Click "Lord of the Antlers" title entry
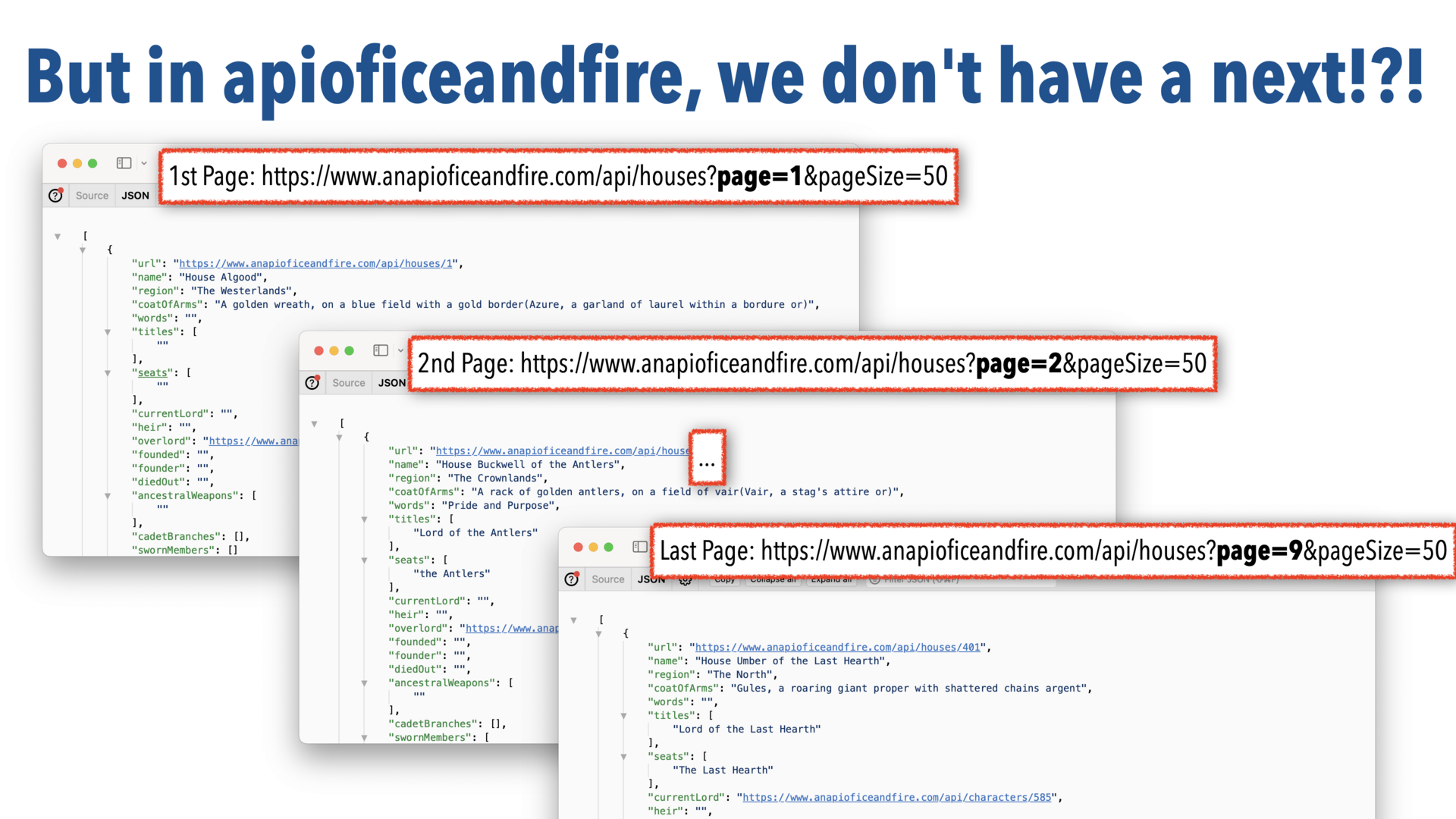 point(475,533)
